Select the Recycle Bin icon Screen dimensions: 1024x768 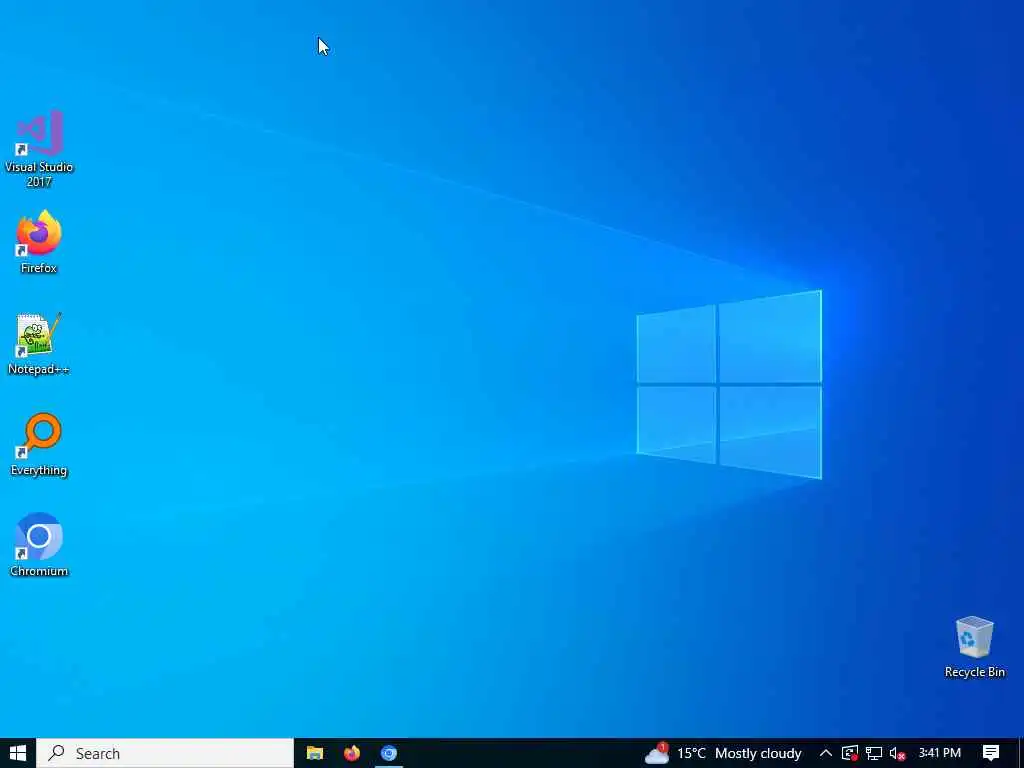pos(974,647)
